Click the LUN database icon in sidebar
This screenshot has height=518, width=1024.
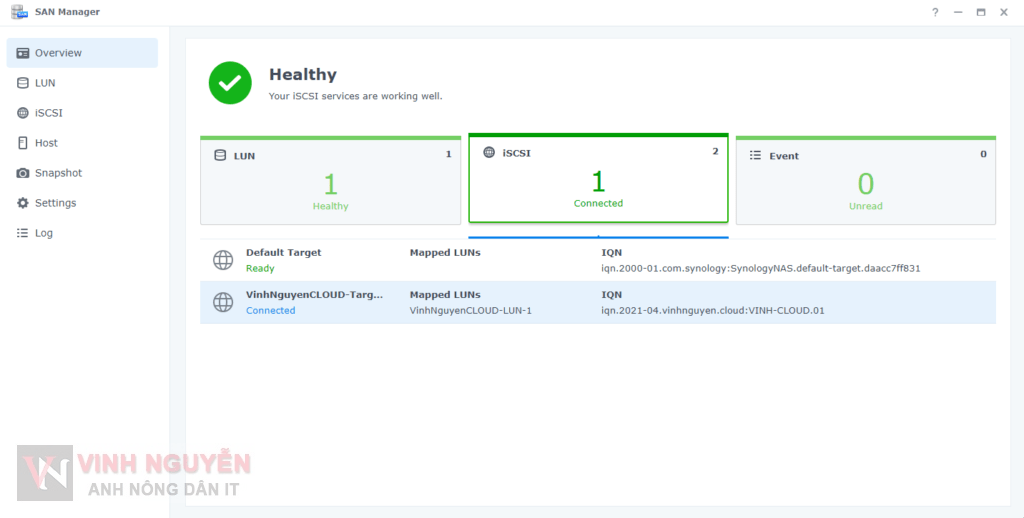point(23,83)
